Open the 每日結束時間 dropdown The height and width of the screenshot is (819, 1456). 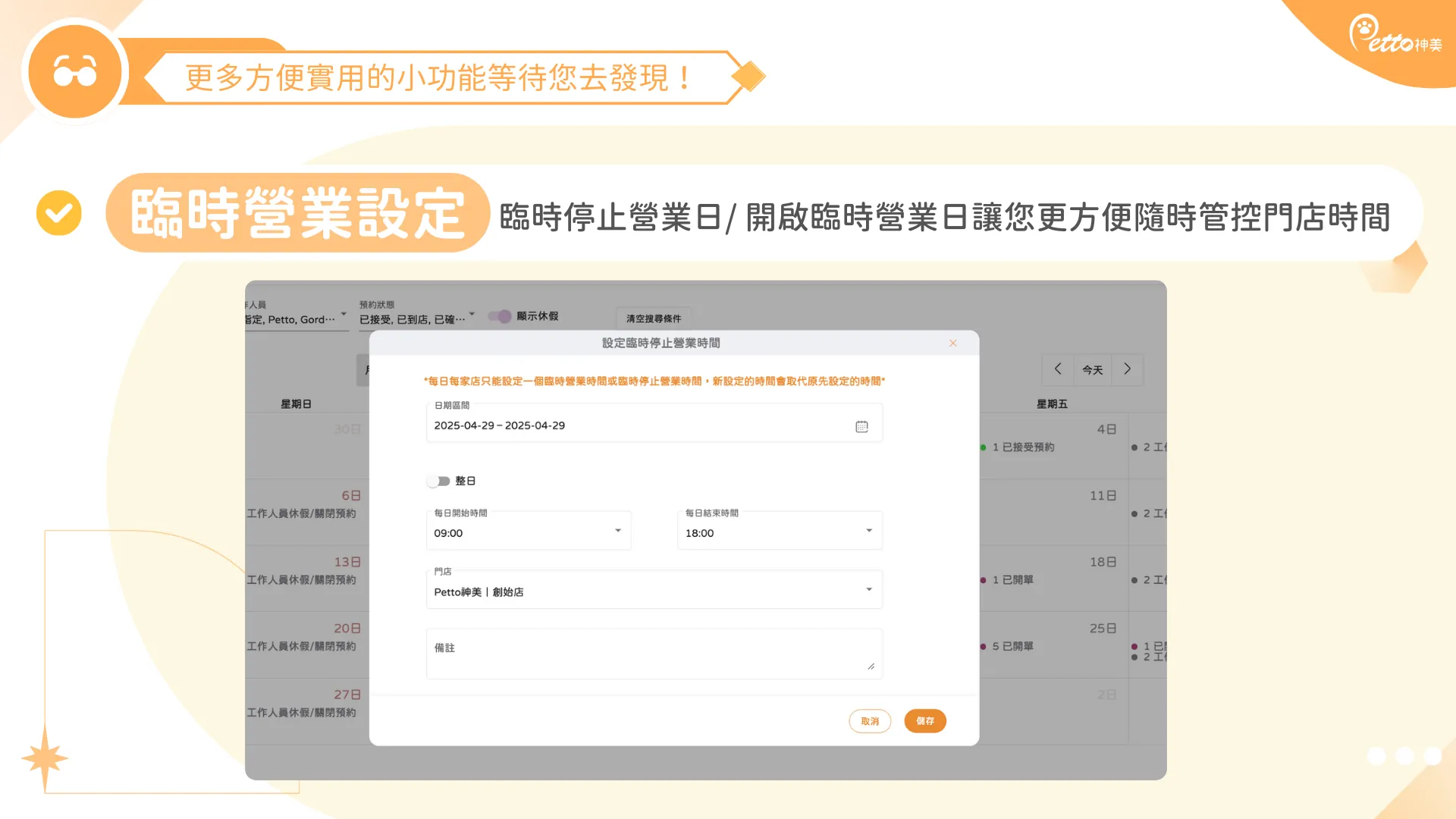click(780, 530)
